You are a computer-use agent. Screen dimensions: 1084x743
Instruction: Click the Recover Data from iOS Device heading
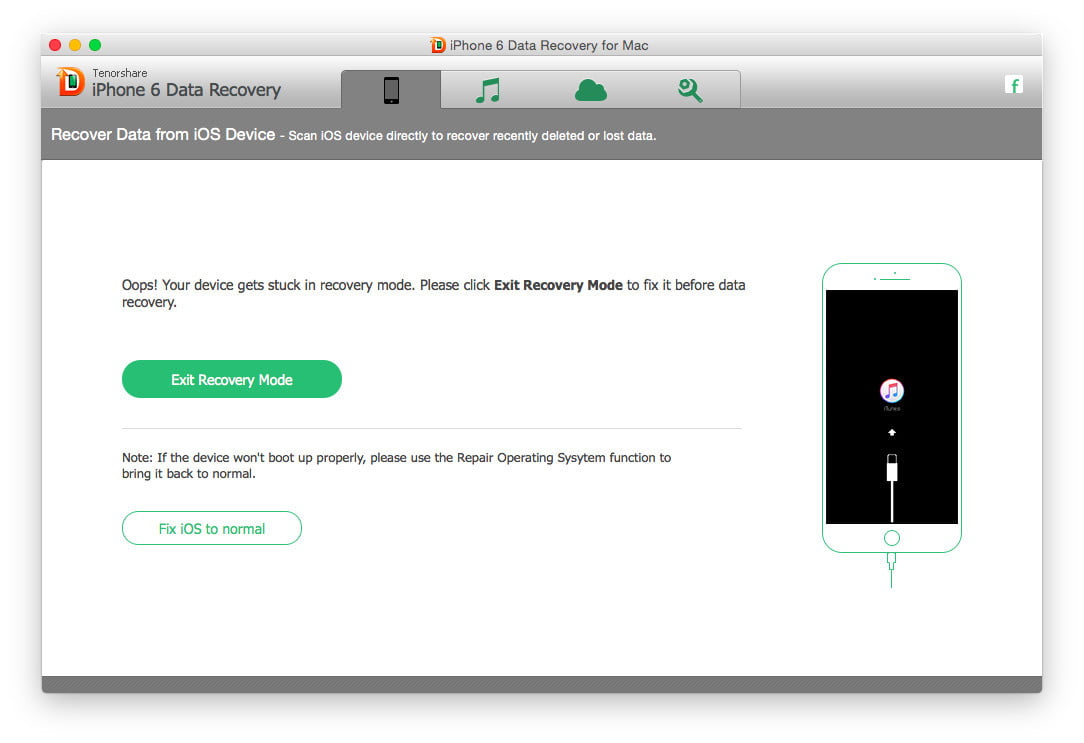coord(163,134)
